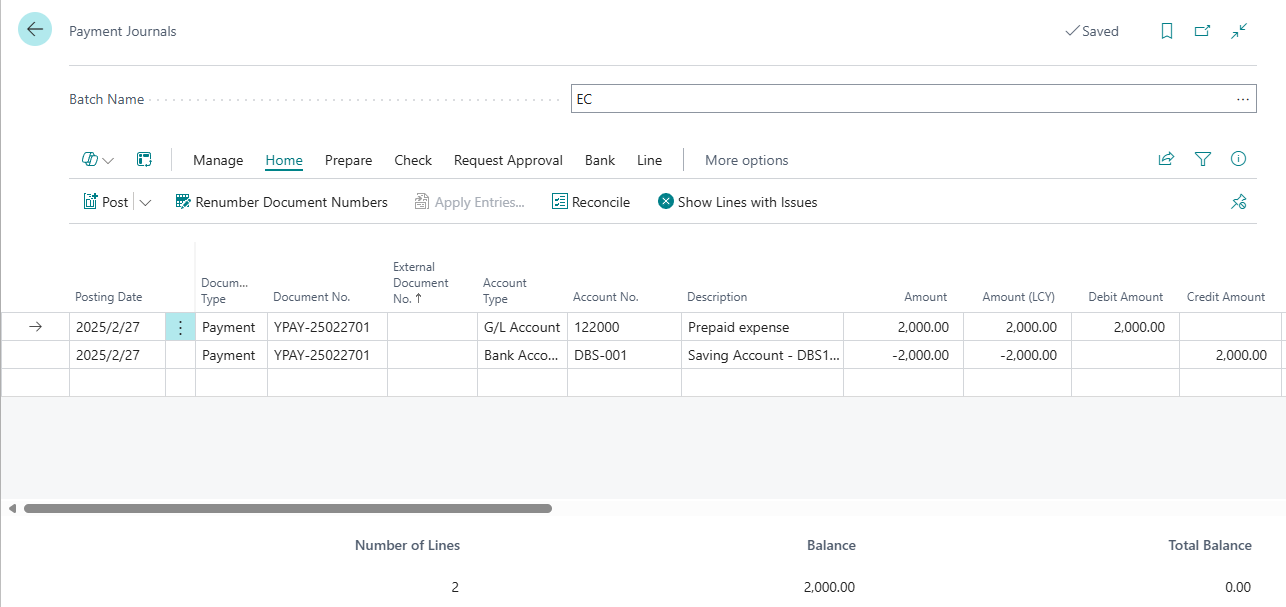Expand the Post dropdown arrow
This screenshot has height=607, width=1286.
[x=145, y=202]
